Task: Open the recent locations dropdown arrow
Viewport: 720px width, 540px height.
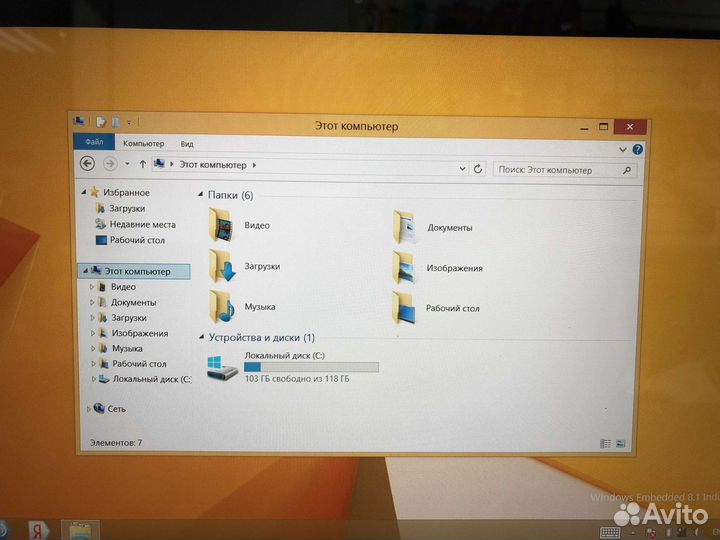Action: [127, 164]
